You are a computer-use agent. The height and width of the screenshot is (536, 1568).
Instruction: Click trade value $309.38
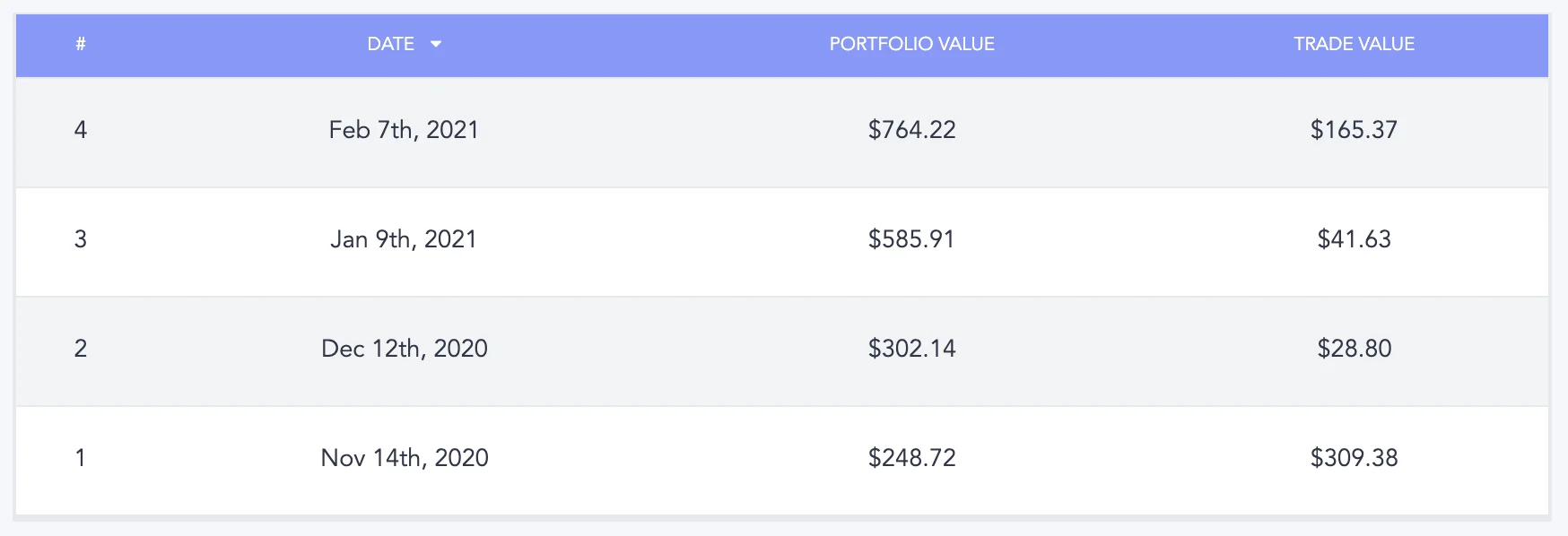pos(1354,458)
